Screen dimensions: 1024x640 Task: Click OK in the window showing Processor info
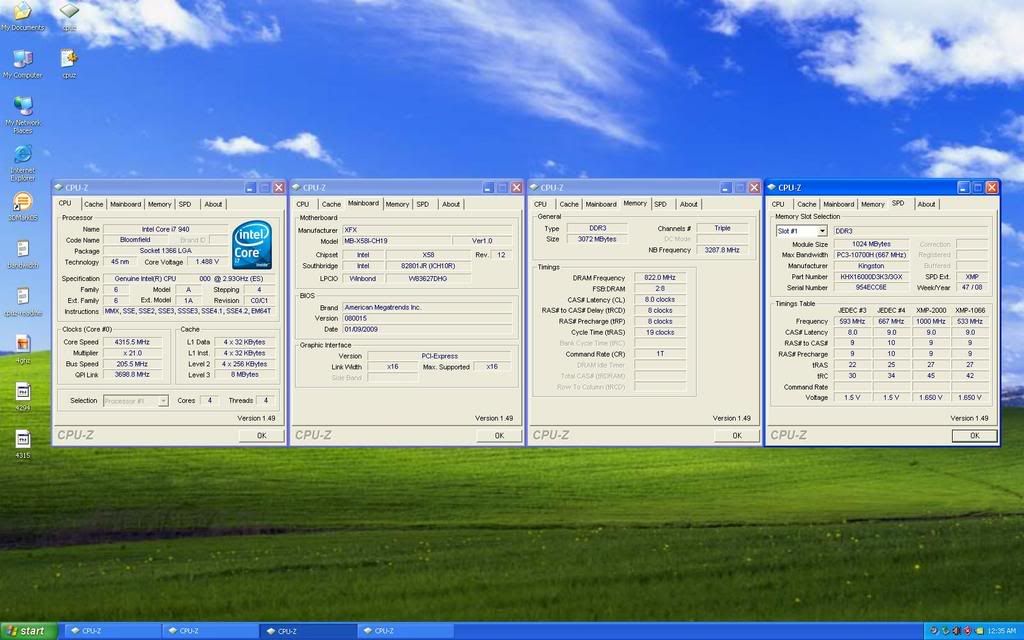[x=261, y=436]
